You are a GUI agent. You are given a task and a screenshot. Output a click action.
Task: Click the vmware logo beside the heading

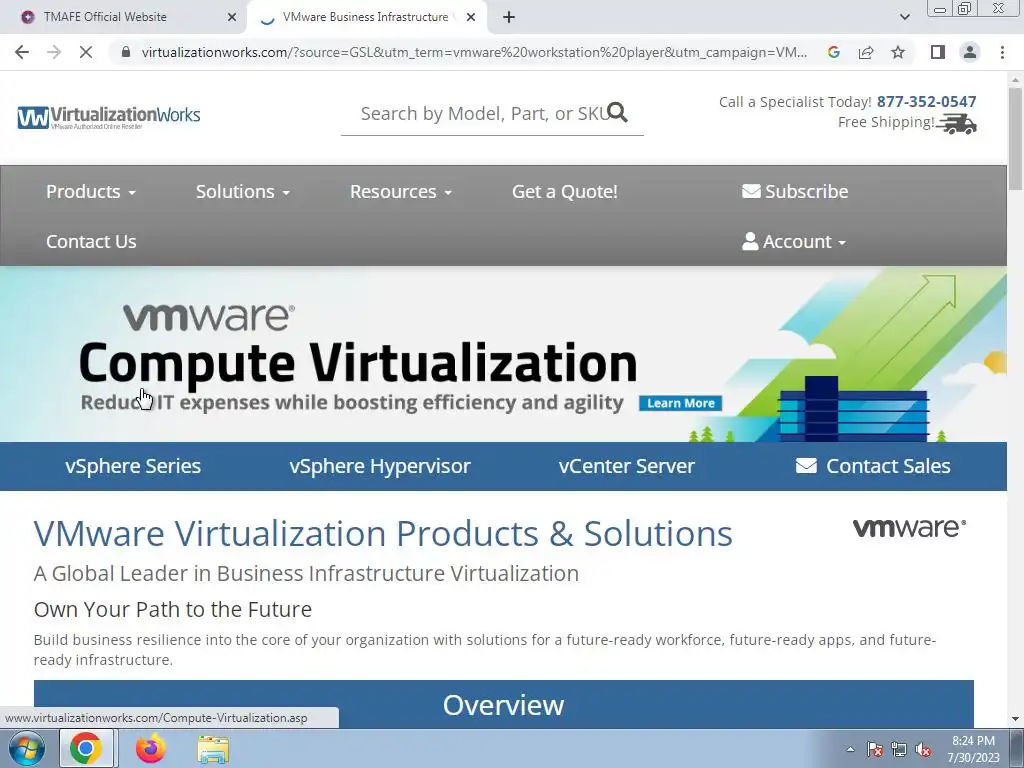pyautogui.click(x=910, y=528)
